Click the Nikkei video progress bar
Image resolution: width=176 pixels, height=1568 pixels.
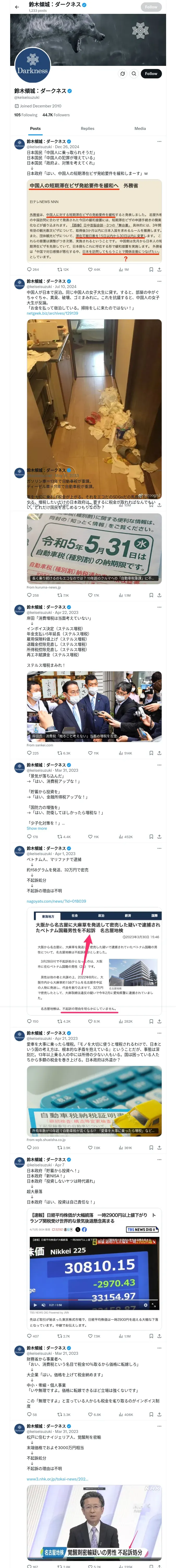tap(94, 1300)
